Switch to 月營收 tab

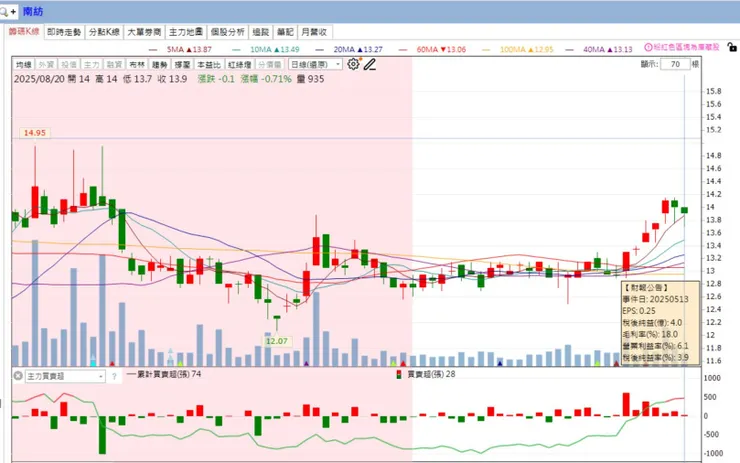click(314, 32)
